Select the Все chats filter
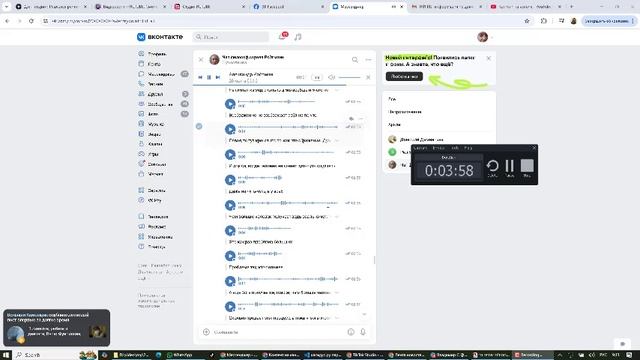 [439, 99]
